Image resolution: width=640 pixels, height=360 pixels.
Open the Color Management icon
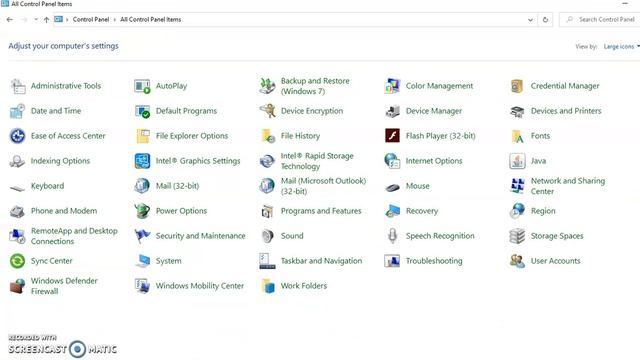point(392,86)
